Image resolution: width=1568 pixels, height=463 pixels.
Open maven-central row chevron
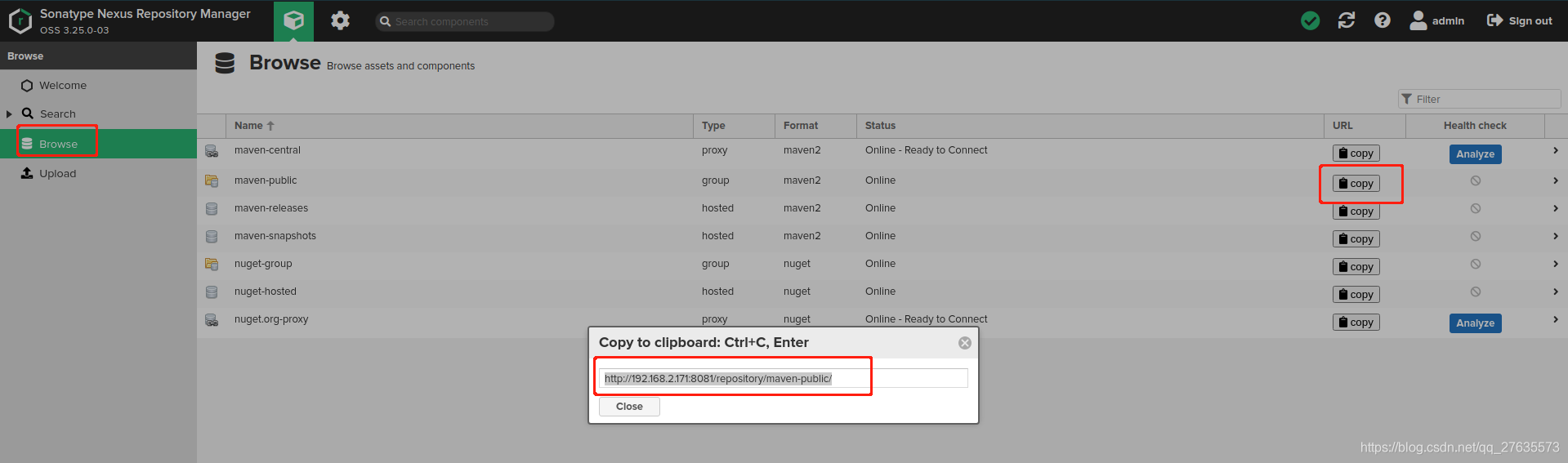click(1555, 150)
